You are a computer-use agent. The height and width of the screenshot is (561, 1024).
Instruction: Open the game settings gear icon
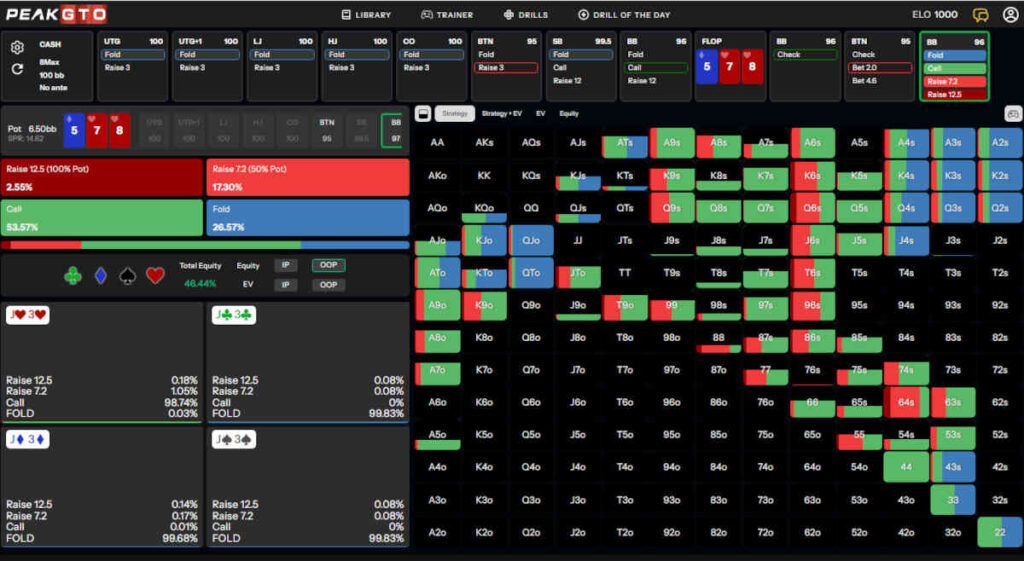pos(17,47)
